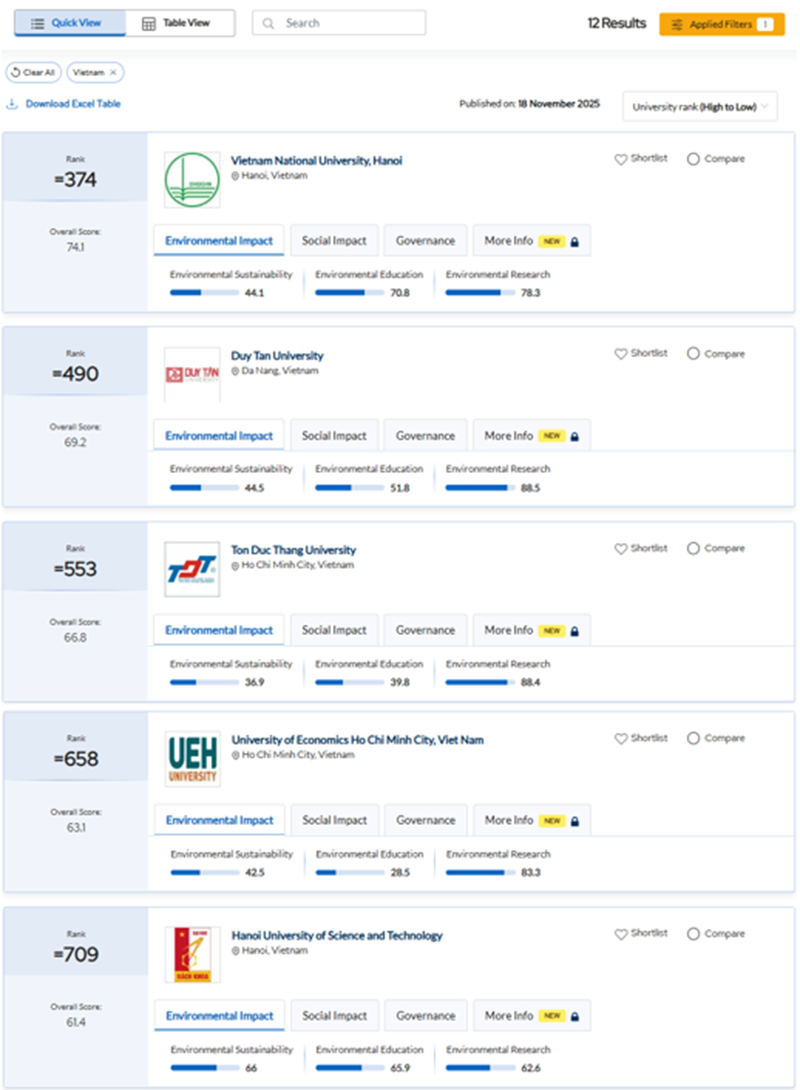Enable Compare for Vietnam National University, Hanoi
The width and height of the screenshot is (800, 1090).
693,159
